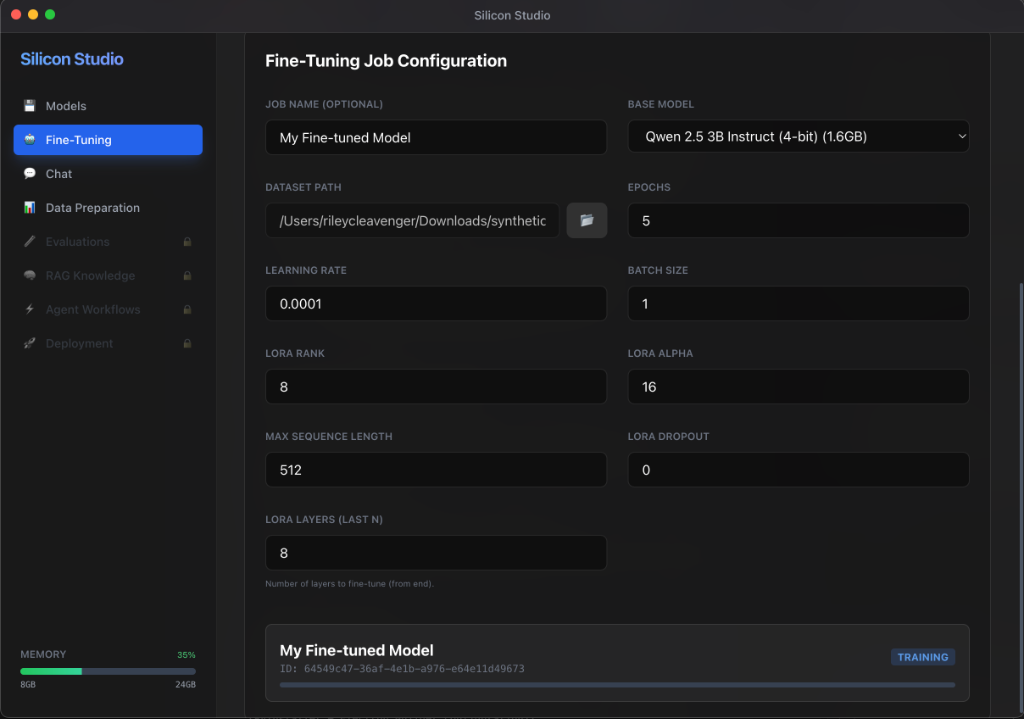
Task: Click the vertical scrollbar on the right
Action: point(1021,496)
